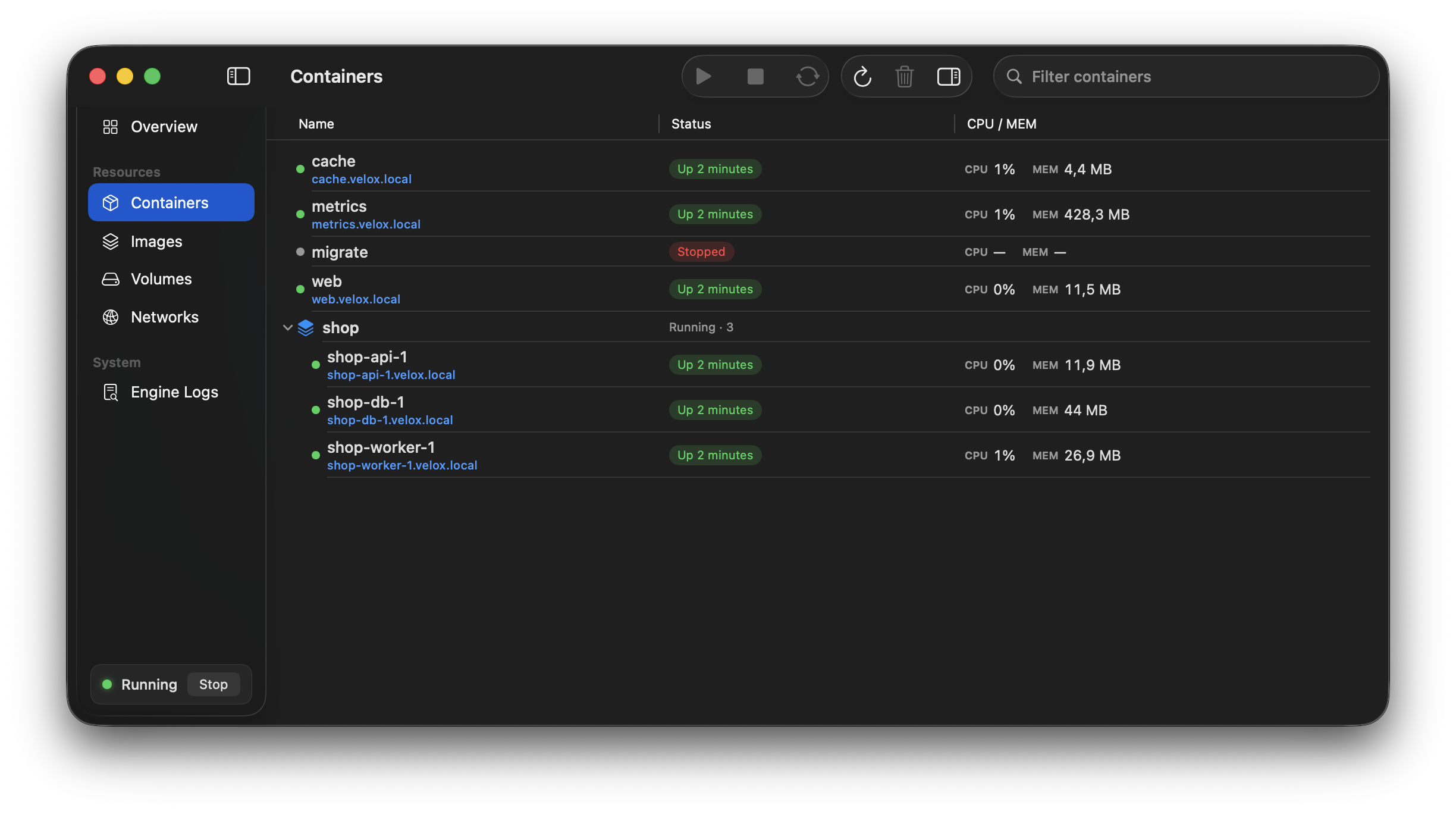Click the Networks globe icon

click(111, 317)
